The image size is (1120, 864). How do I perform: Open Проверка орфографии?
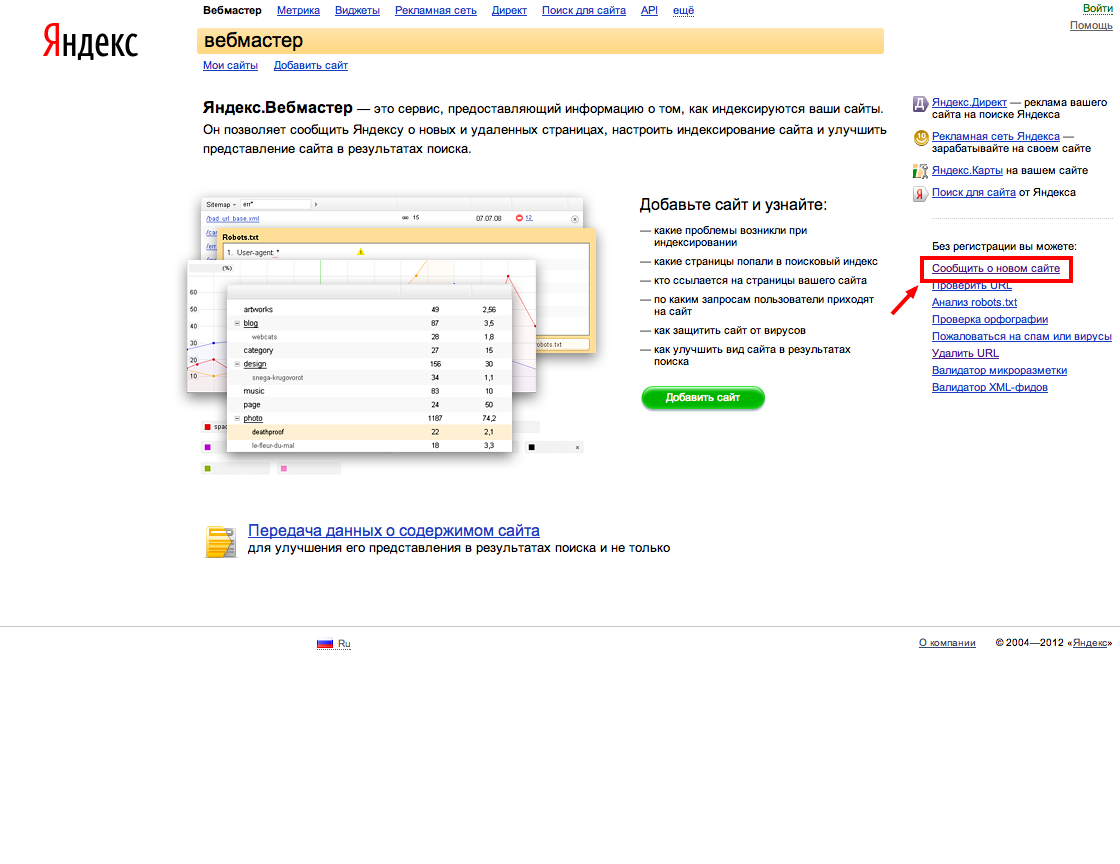click(x=990, y=320)
